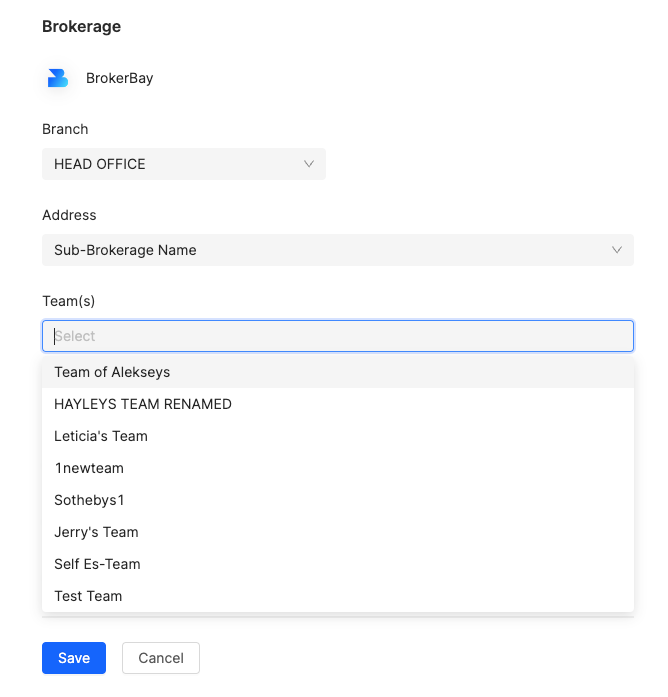Select Leticia's Team from list
The height and width of the screenshot is (697, 668).
tap(338, 436)
